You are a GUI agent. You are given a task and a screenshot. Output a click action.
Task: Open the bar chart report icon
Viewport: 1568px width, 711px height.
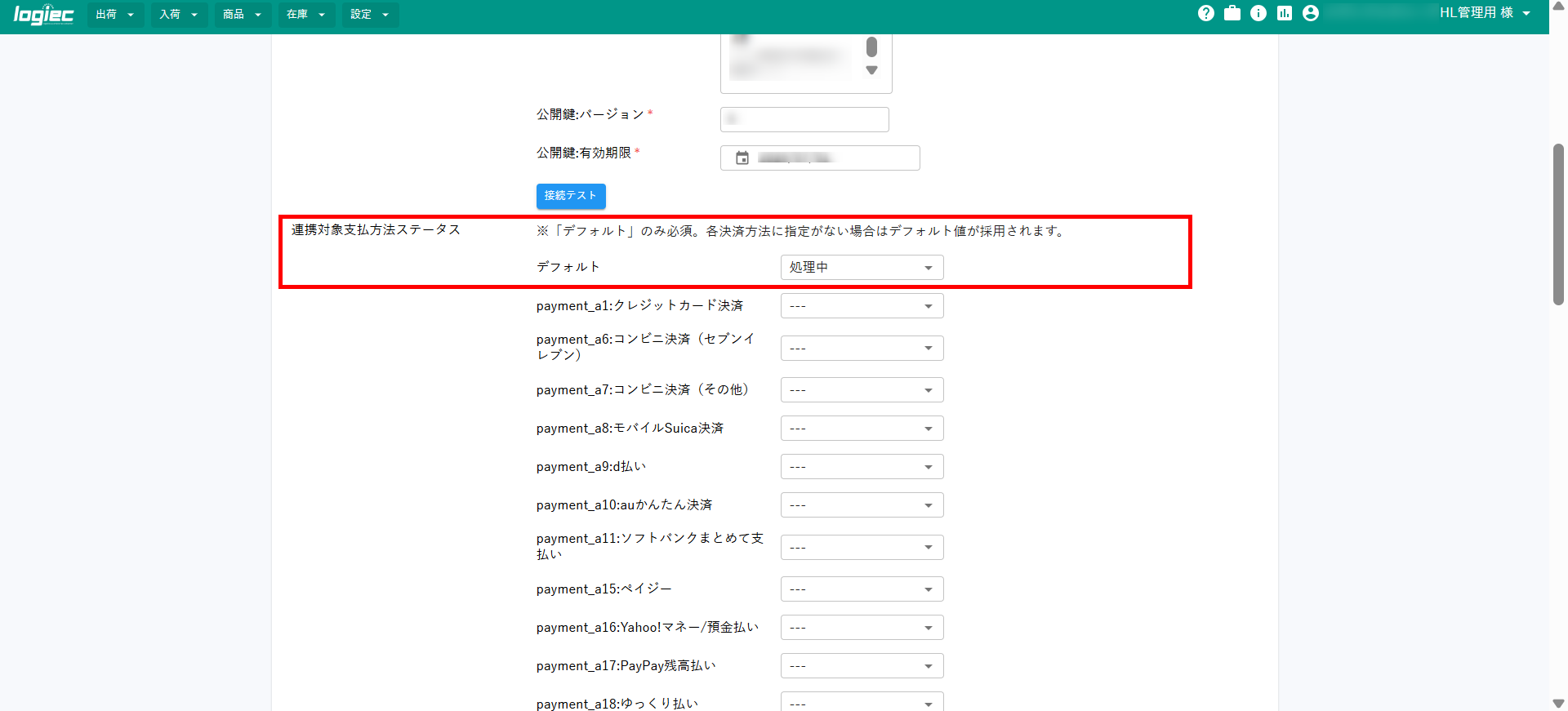click(1284, 13)
